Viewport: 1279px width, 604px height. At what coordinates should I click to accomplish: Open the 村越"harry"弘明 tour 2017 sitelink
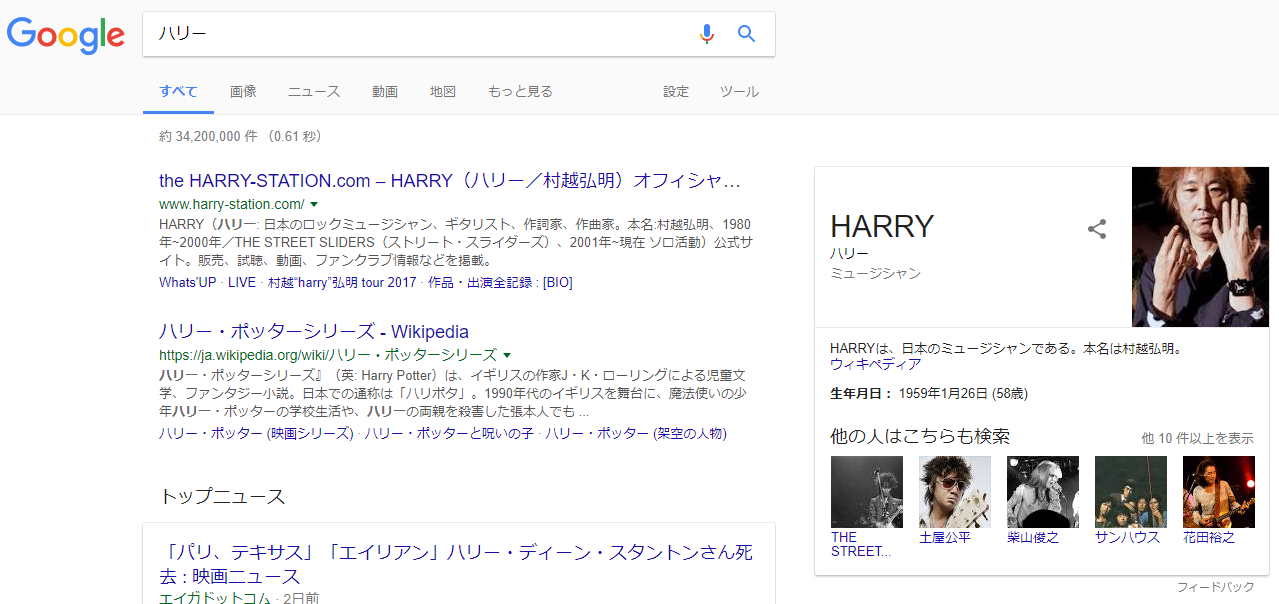click(x=342, y=283)
